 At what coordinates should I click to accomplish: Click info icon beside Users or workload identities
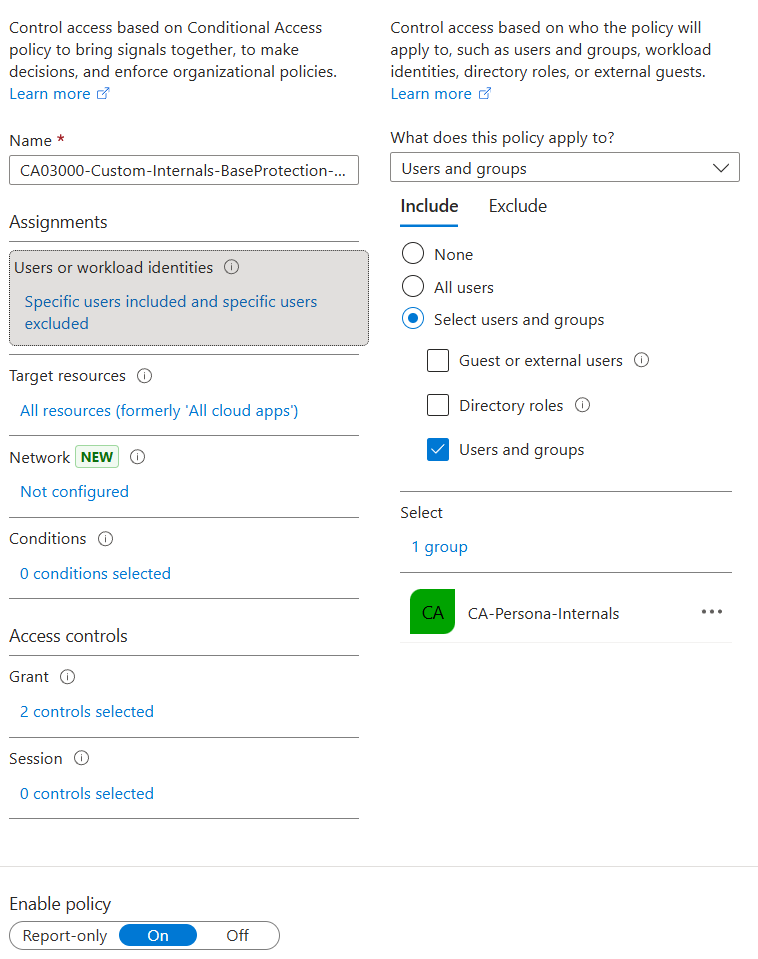click(x=232, y=268)
